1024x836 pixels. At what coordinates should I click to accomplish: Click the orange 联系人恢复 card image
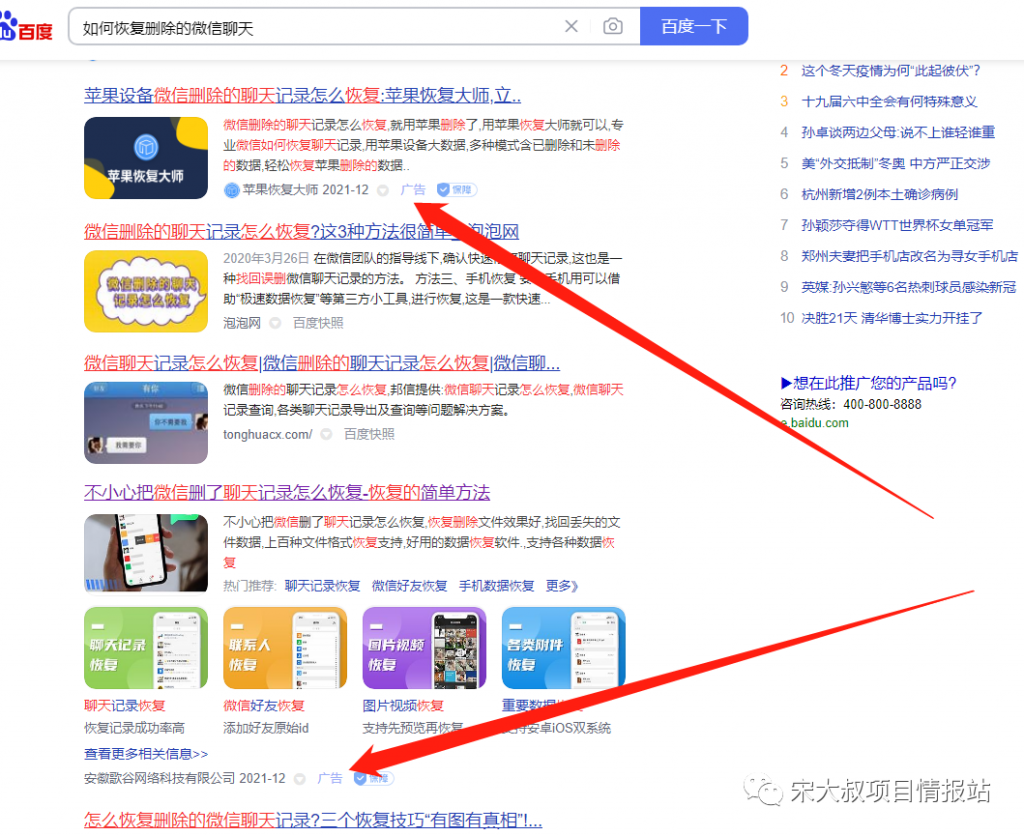click(285, 648)
